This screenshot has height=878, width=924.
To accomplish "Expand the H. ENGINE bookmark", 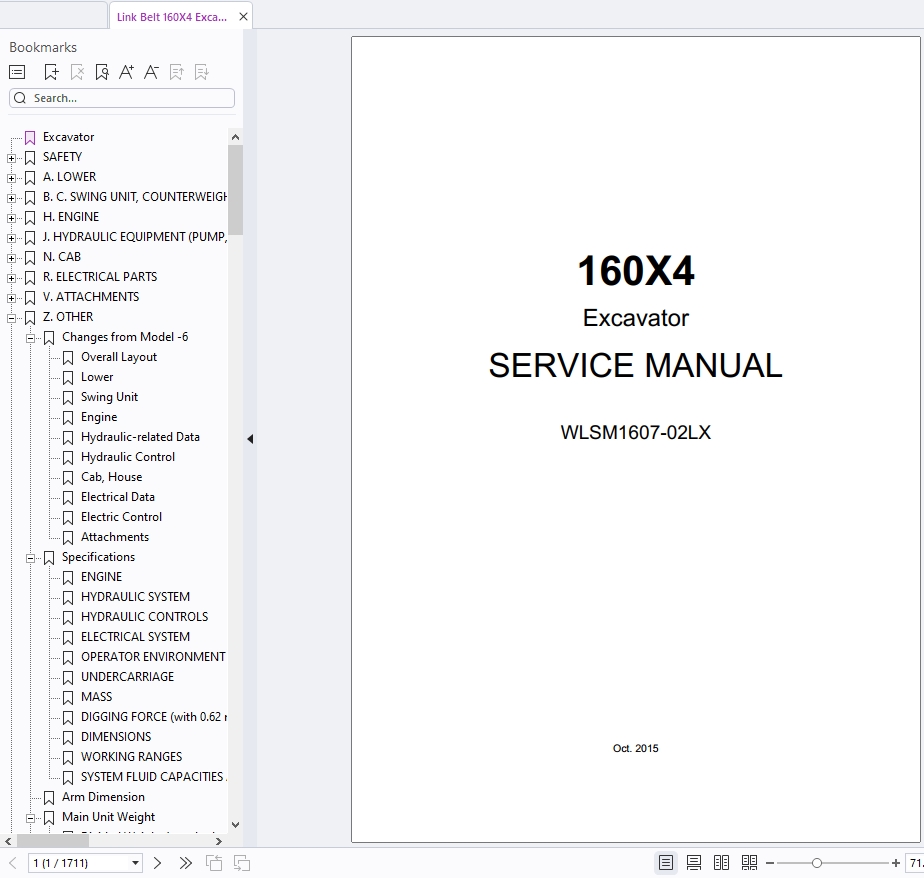I will (x=11, y=218).
